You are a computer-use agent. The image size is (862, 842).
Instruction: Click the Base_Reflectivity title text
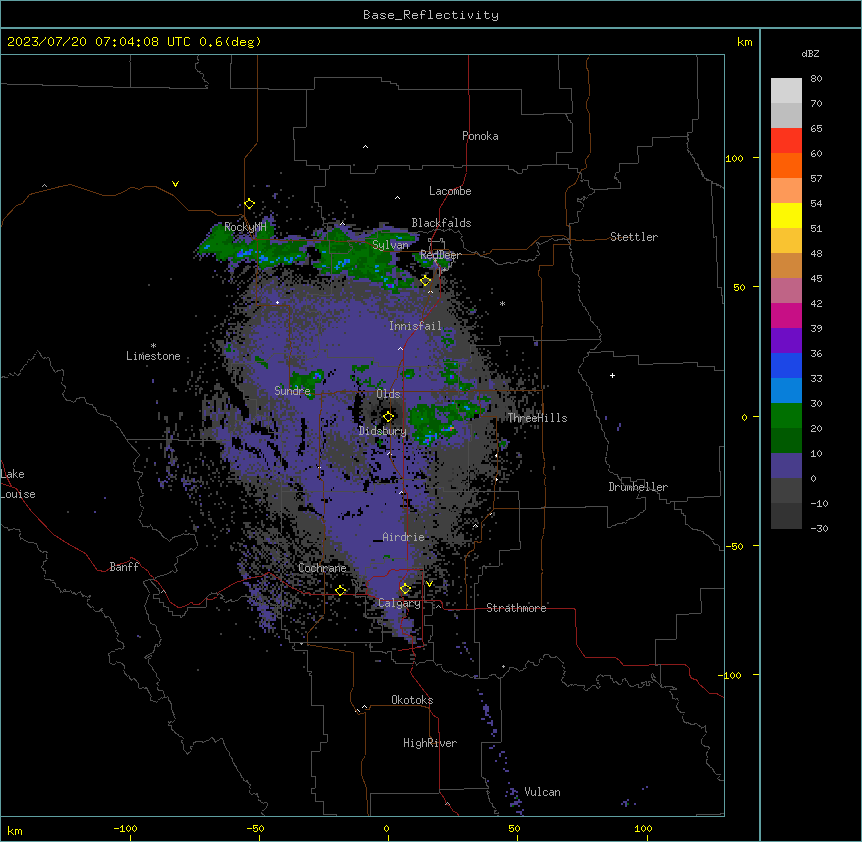tap(431, 15)
